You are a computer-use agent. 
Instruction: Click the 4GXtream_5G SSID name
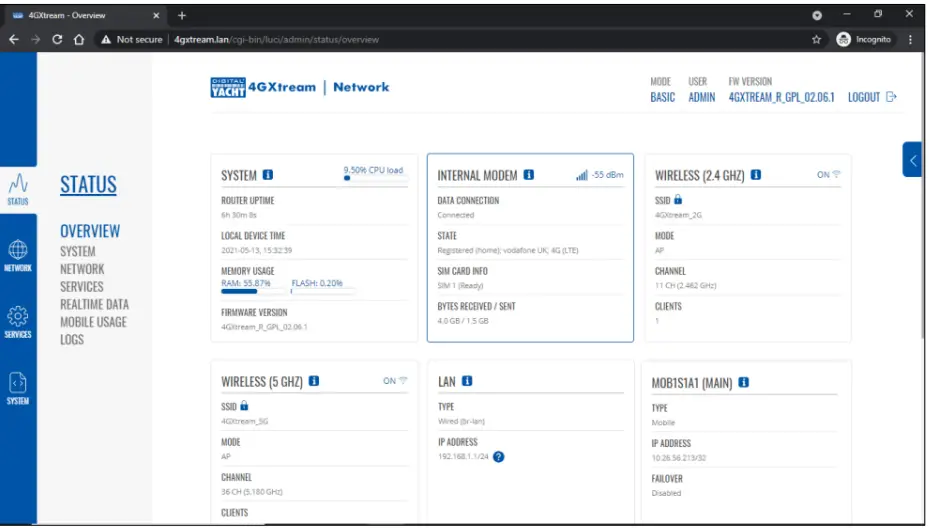(244, 422)
